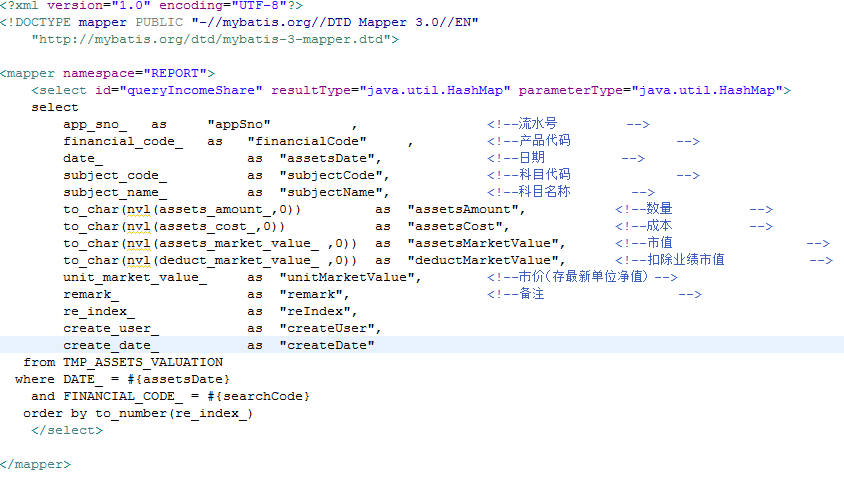
Task: Click the "reIndex" alias
Action: pos(314,312)
